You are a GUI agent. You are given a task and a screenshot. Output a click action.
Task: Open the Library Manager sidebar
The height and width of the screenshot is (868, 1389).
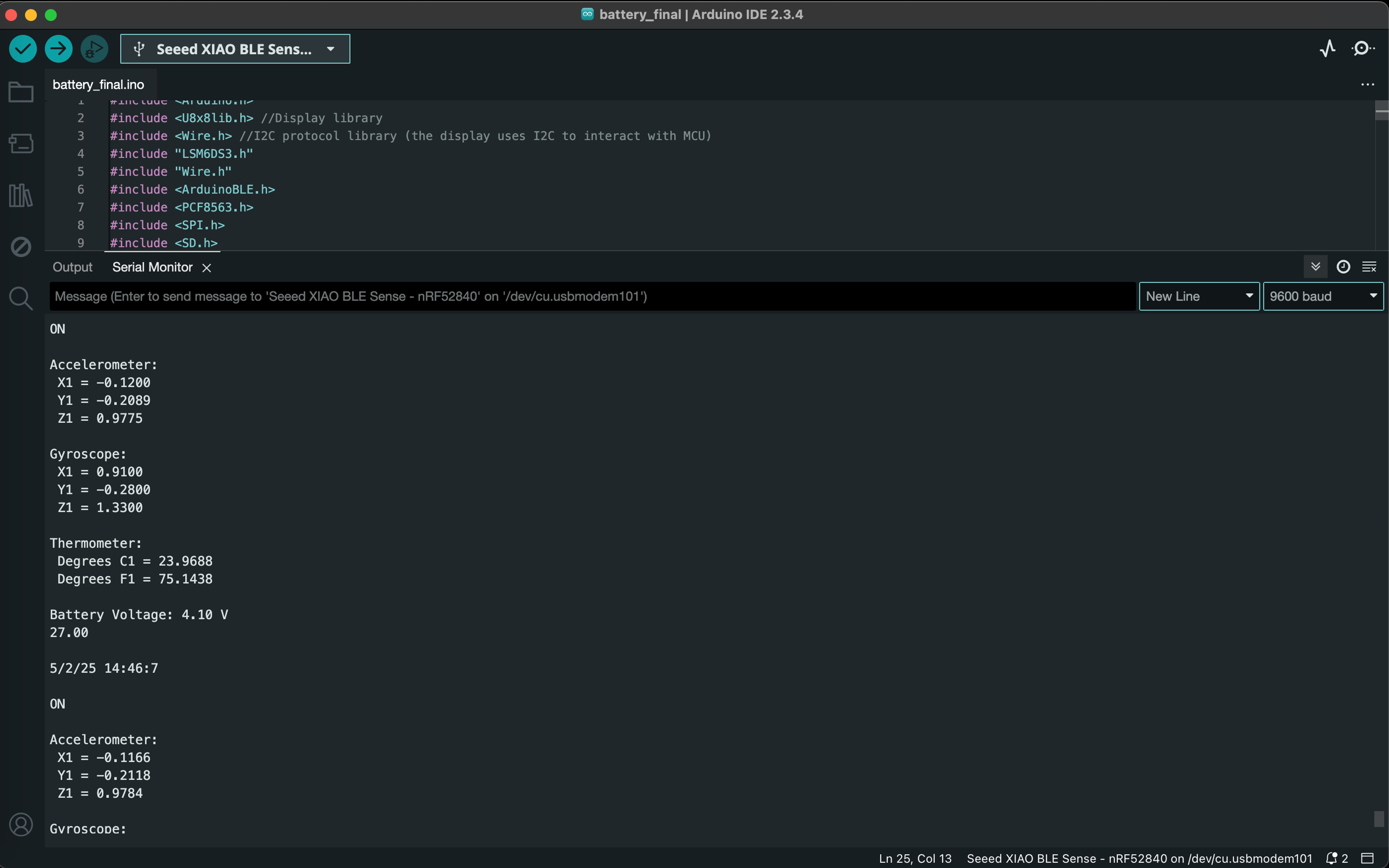pos(21,195)
